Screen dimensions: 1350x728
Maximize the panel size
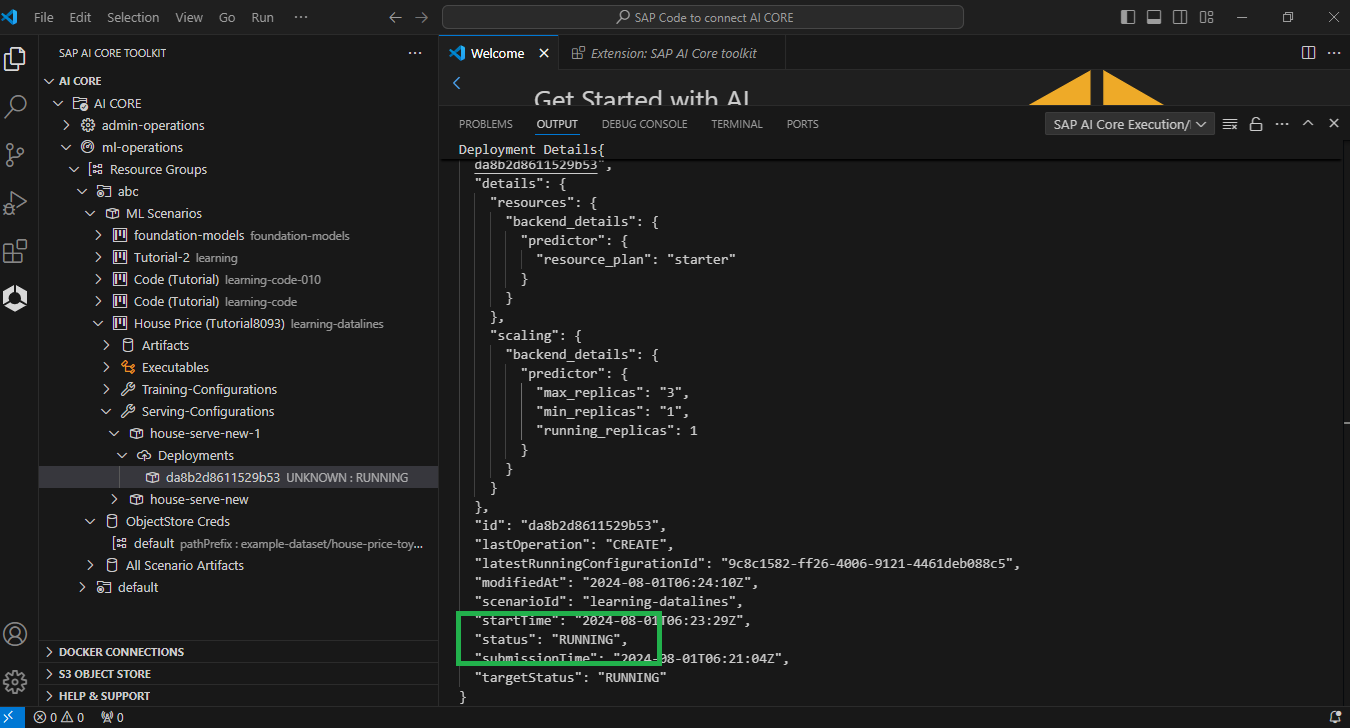1308,124
